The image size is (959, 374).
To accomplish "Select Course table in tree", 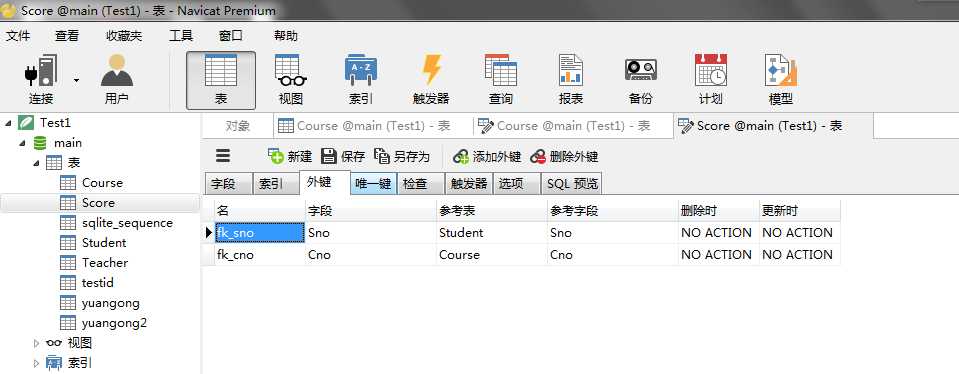I will point(102,183).
